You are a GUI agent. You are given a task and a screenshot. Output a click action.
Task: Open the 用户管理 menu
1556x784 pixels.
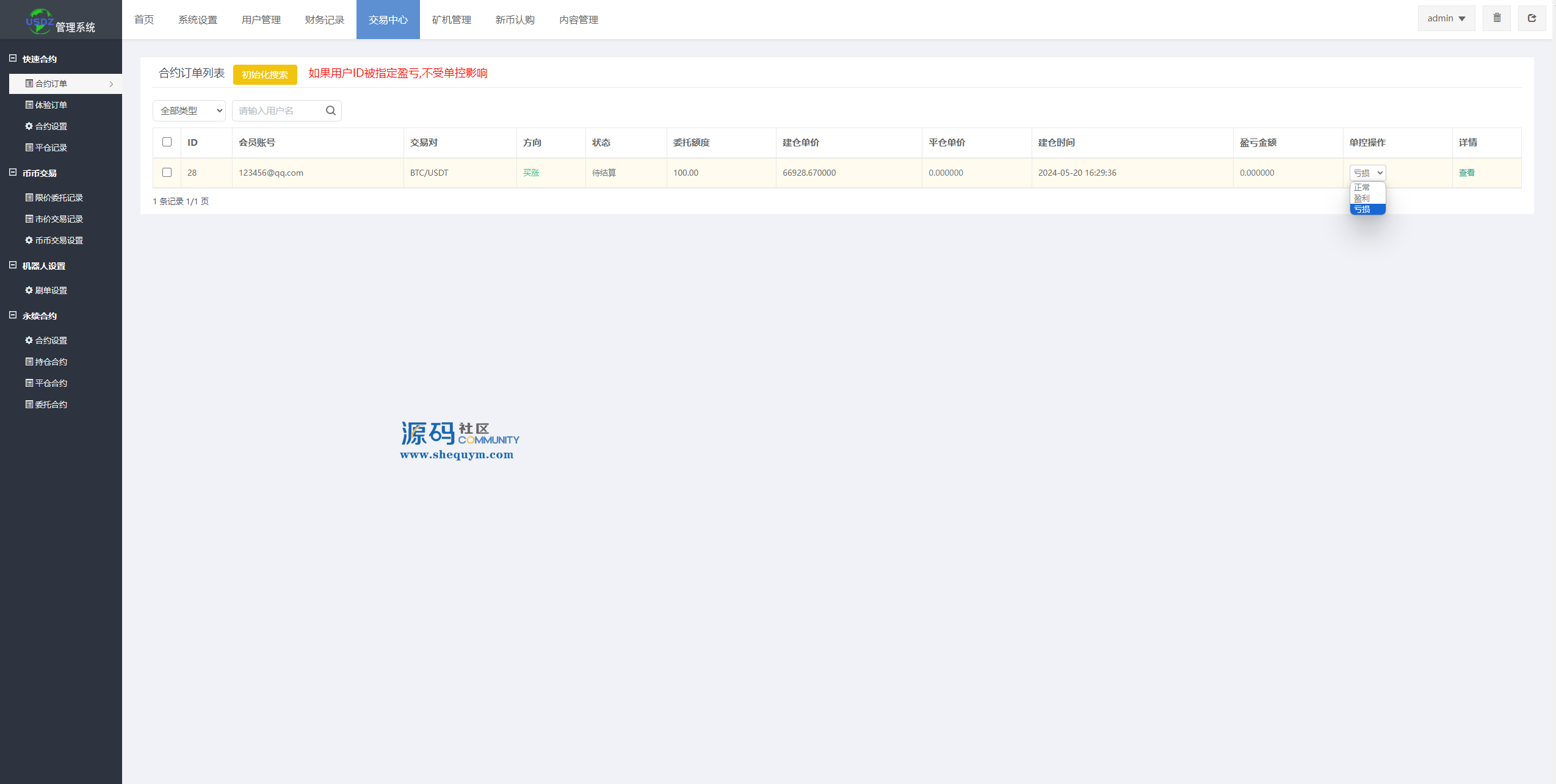point(261,20)
